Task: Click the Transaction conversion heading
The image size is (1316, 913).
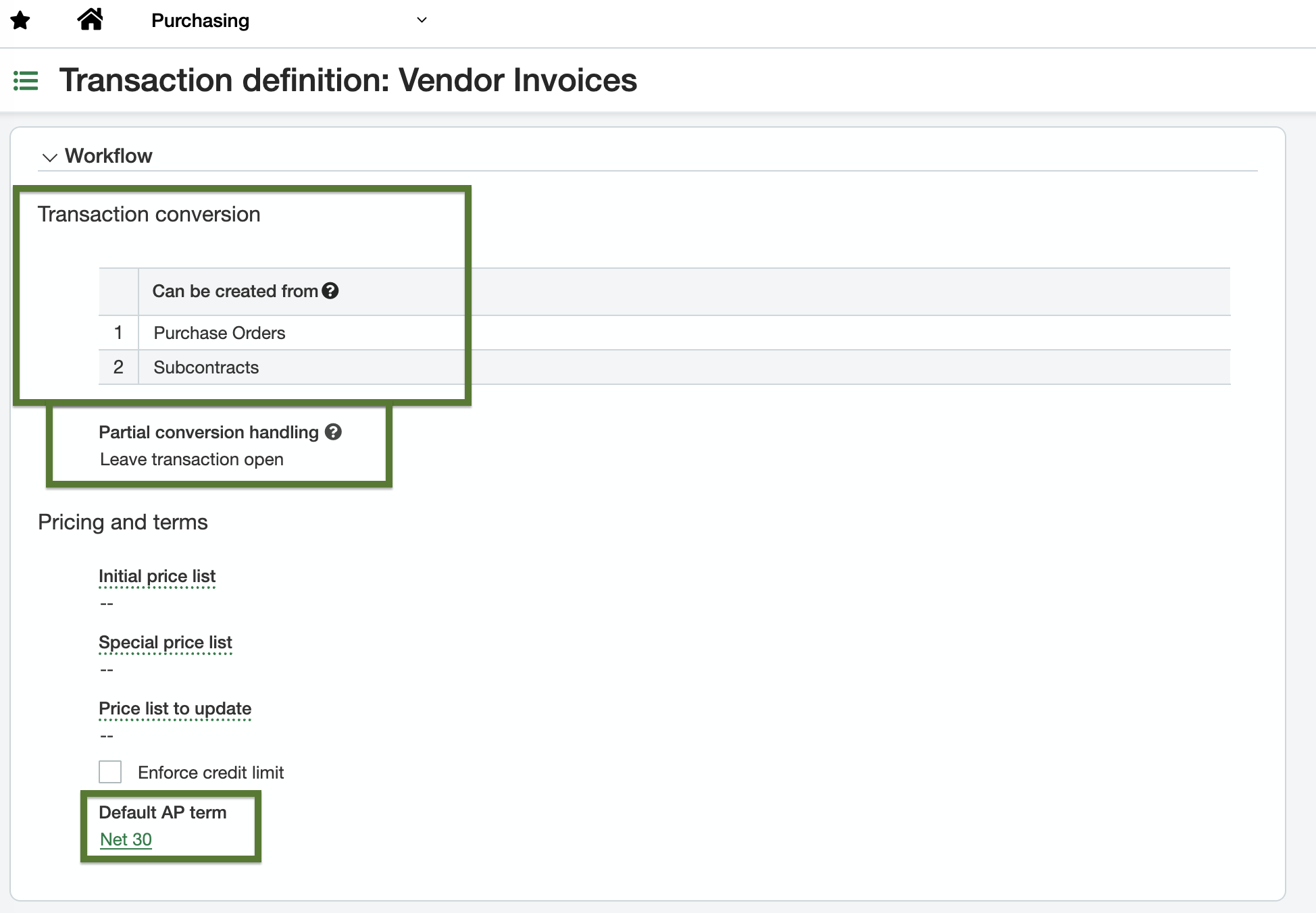Action: [x=149, y=214]
